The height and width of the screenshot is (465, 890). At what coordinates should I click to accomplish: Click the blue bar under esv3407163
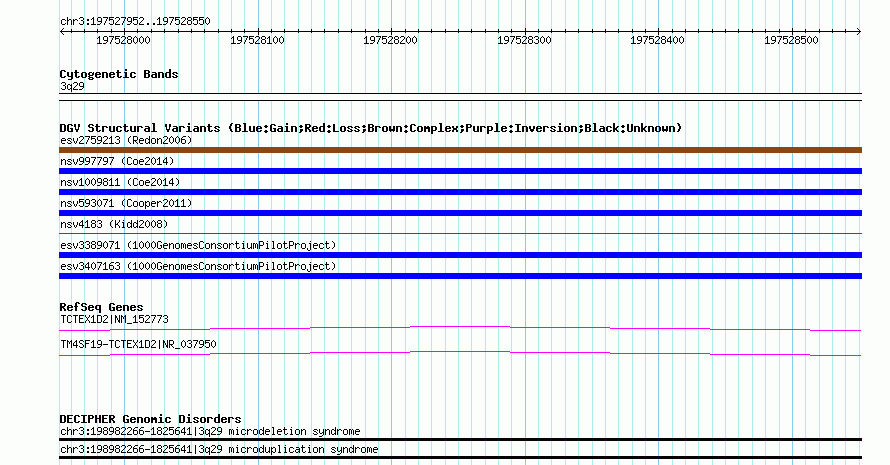[460, 276]
